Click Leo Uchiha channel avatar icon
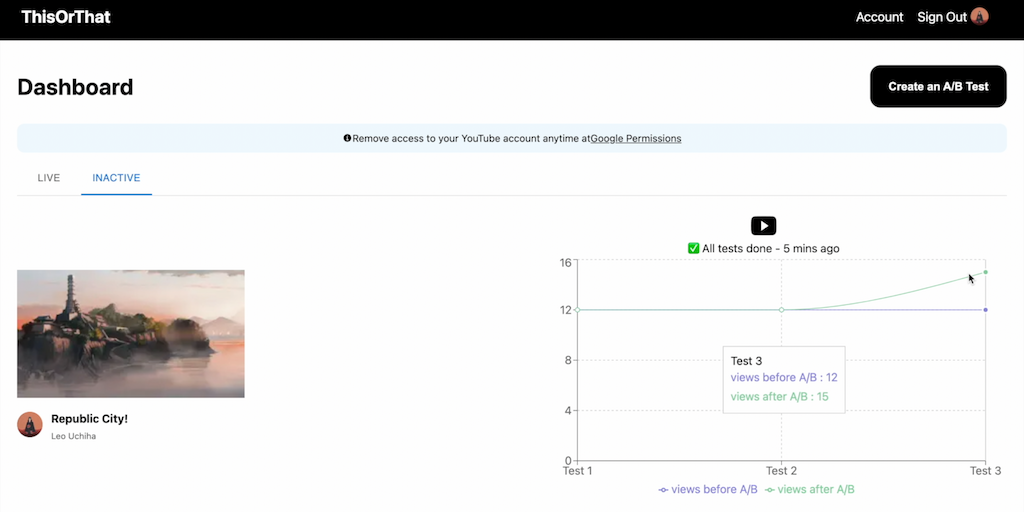 (30, 424)
